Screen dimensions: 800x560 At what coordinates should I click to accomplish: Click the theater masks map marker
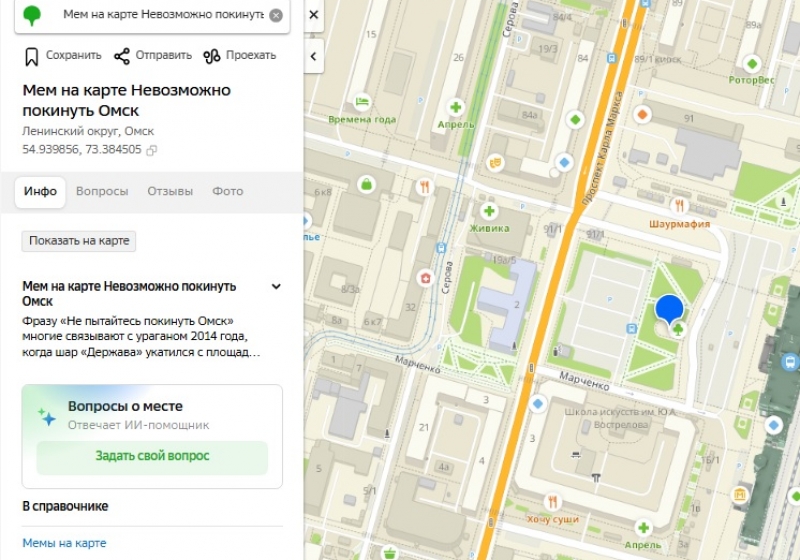point(494,162)
